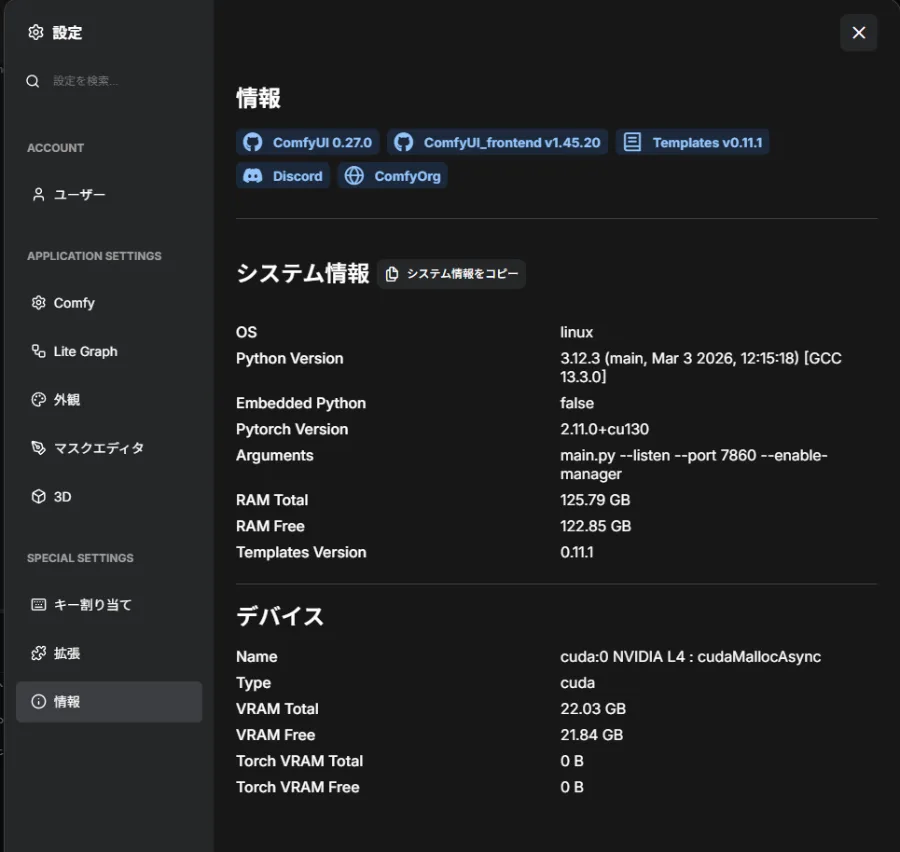
Task: Click the globe icon on ComfyOrg badge
Action: click(354, 176)
